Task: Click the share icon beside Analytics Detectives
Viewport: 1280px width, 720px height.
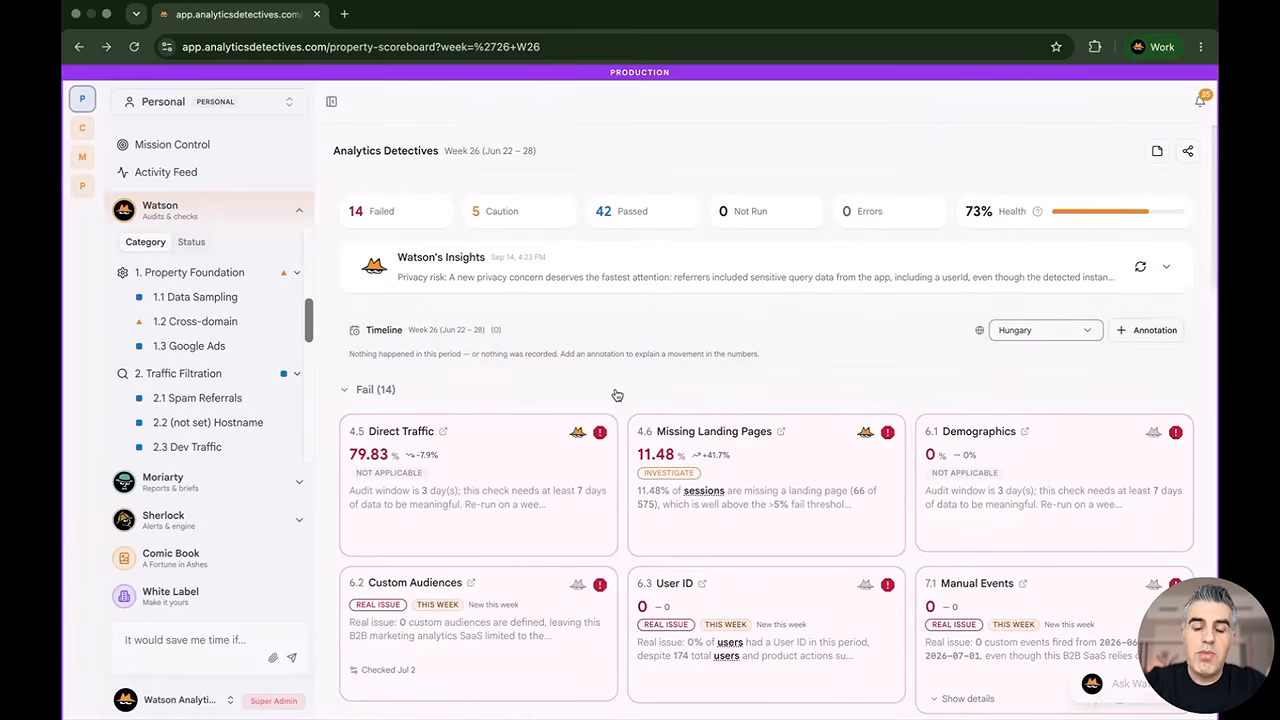Action: [x=1188, y=151]
